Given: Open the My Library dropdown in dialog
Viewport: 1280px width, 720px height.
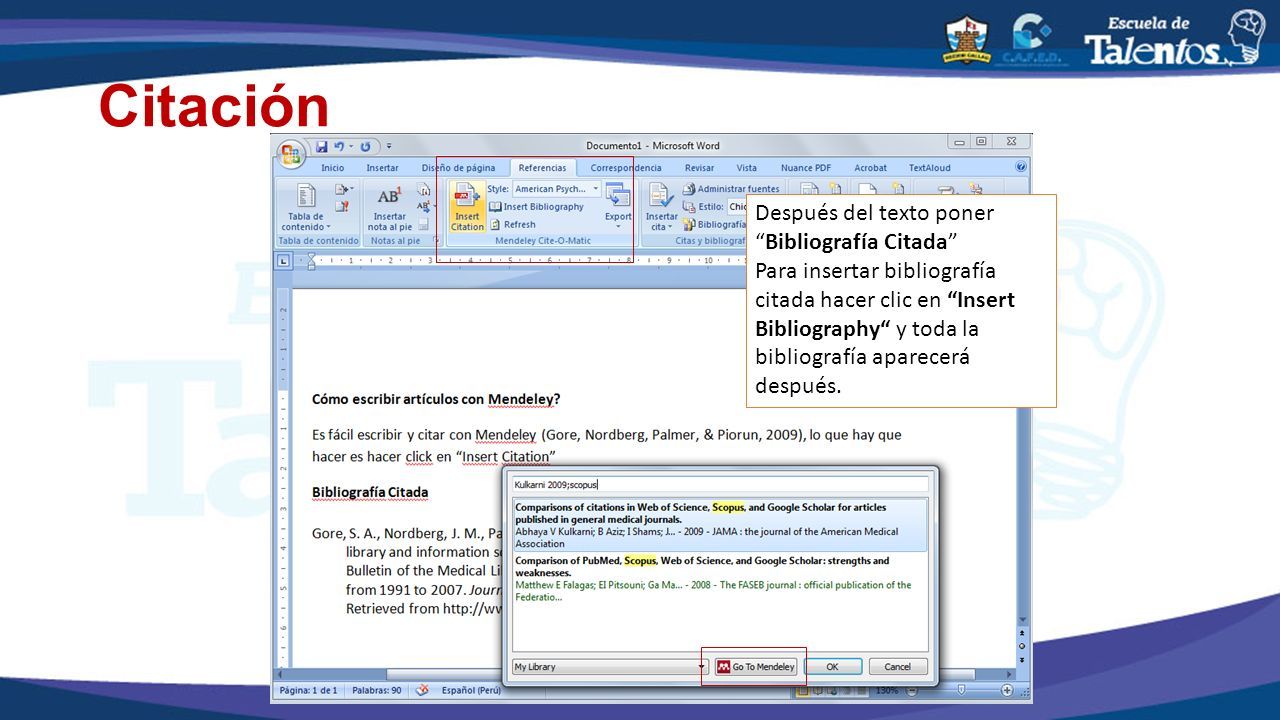Looking at the screenshot, I should tap(609, 667).
